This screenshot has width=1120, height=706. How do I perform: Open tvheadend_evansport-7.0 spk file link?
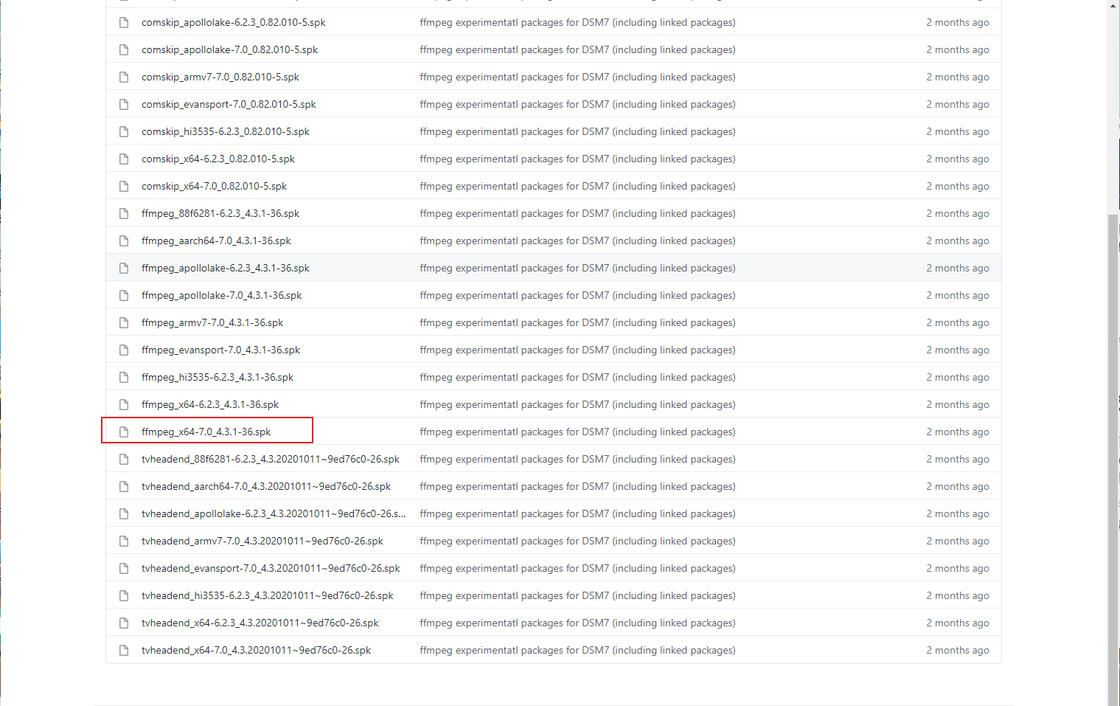click(x=271, y=568)
